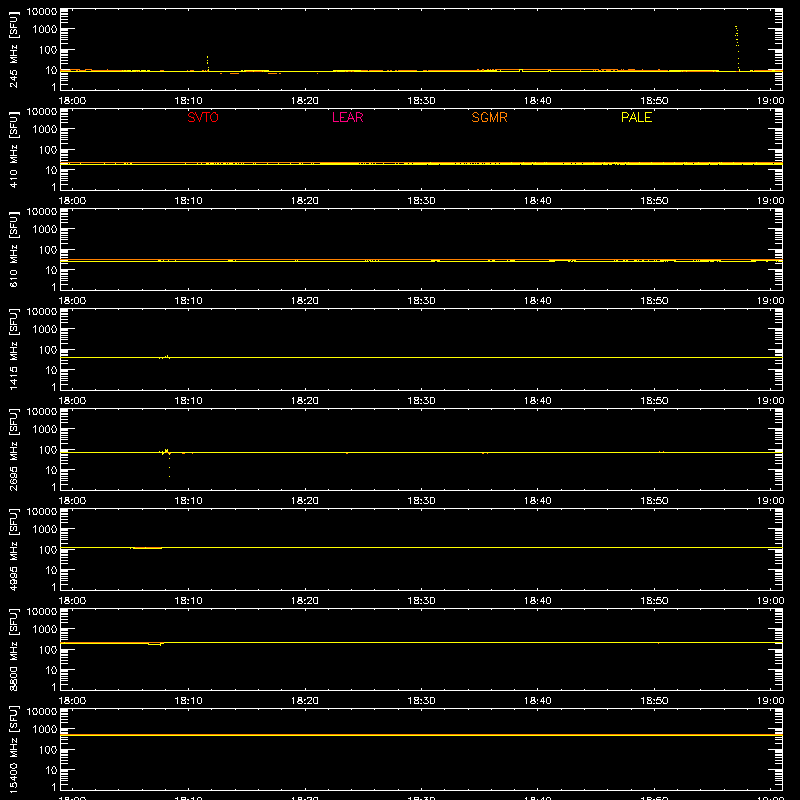Click the dip near 18:08 in 2695 MHz plot
Image resolution: width=800 pixels, height=800 pixels.
(x=169, y=465)
